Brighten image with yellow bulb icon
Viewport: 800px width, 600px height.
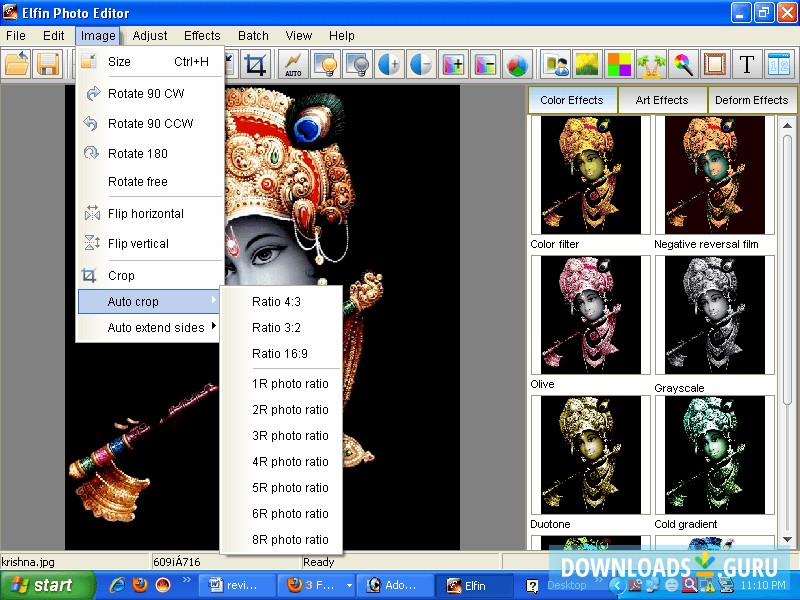pos(326,64)
